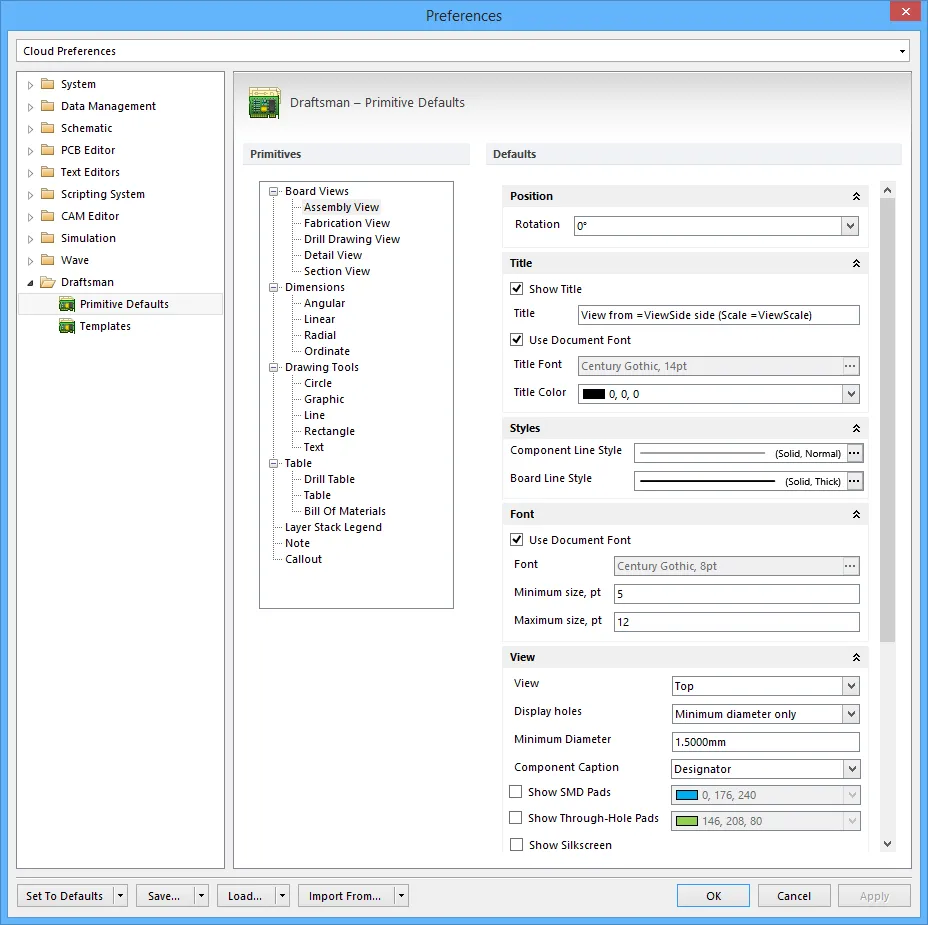Click the System folder icon
Viewport: 928px width, 925px height.
click(x=47, y=84)
